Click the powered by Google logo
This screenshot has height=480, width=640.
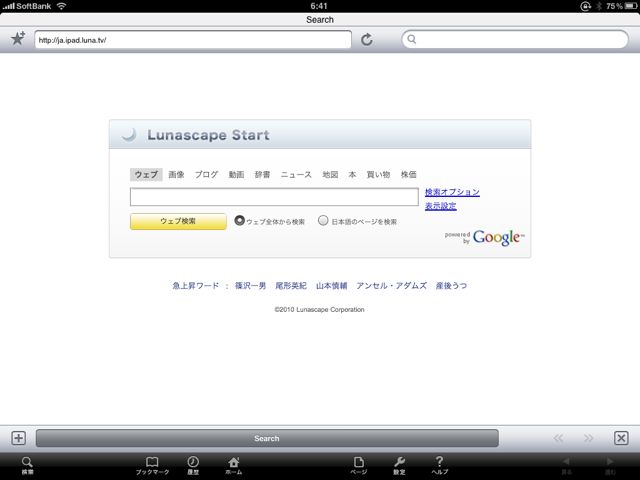[x=484, y=237]
